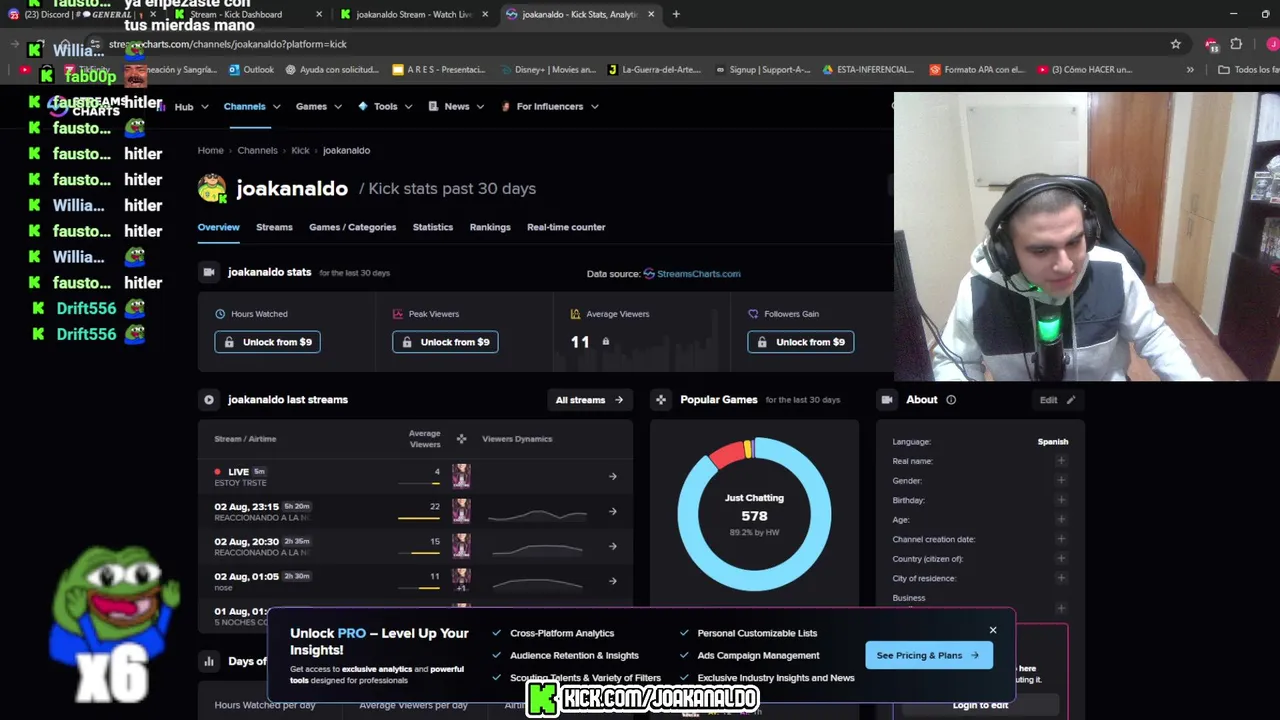Show hidden bookmarks with the chevron overflow
This screenshot has height=720, width=1280.
[1190, 70]
